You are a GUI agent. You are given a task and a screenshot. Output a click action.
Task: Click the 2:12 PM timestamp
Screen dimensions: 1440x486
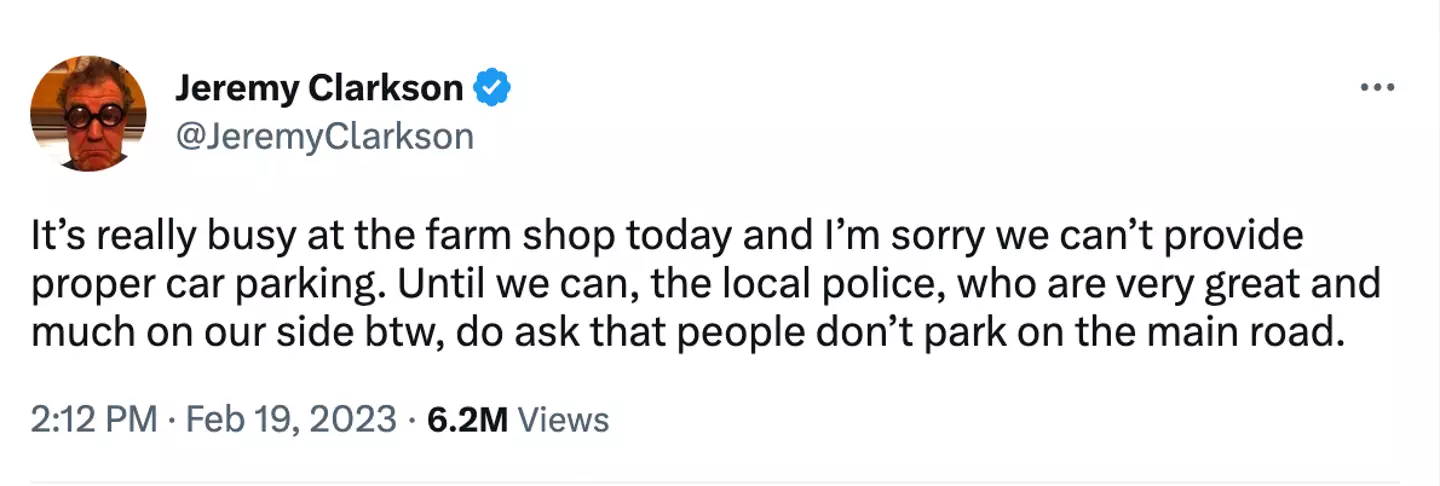(x=94, y=419)
